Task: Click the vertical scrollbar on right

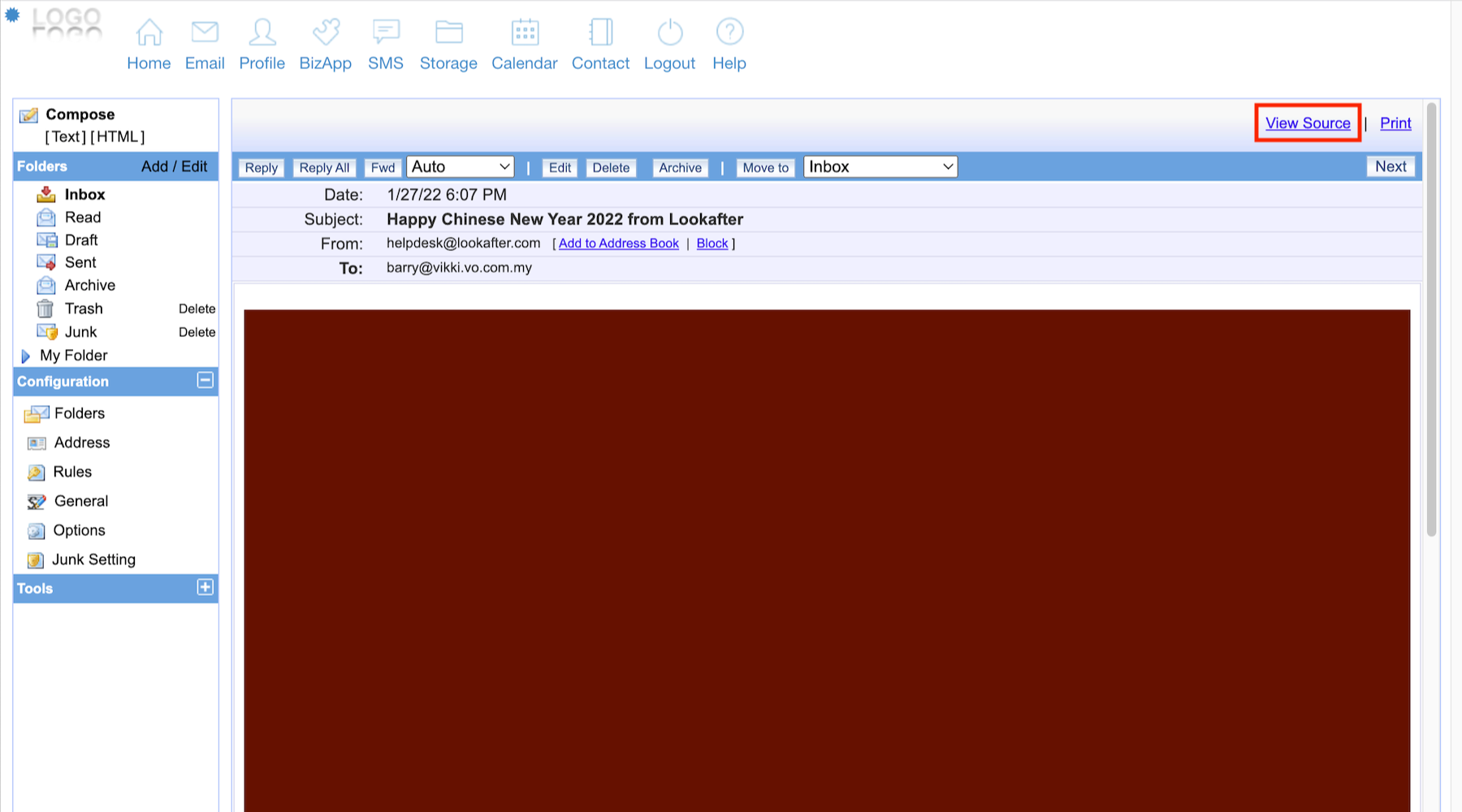Action: point(1431,325)
